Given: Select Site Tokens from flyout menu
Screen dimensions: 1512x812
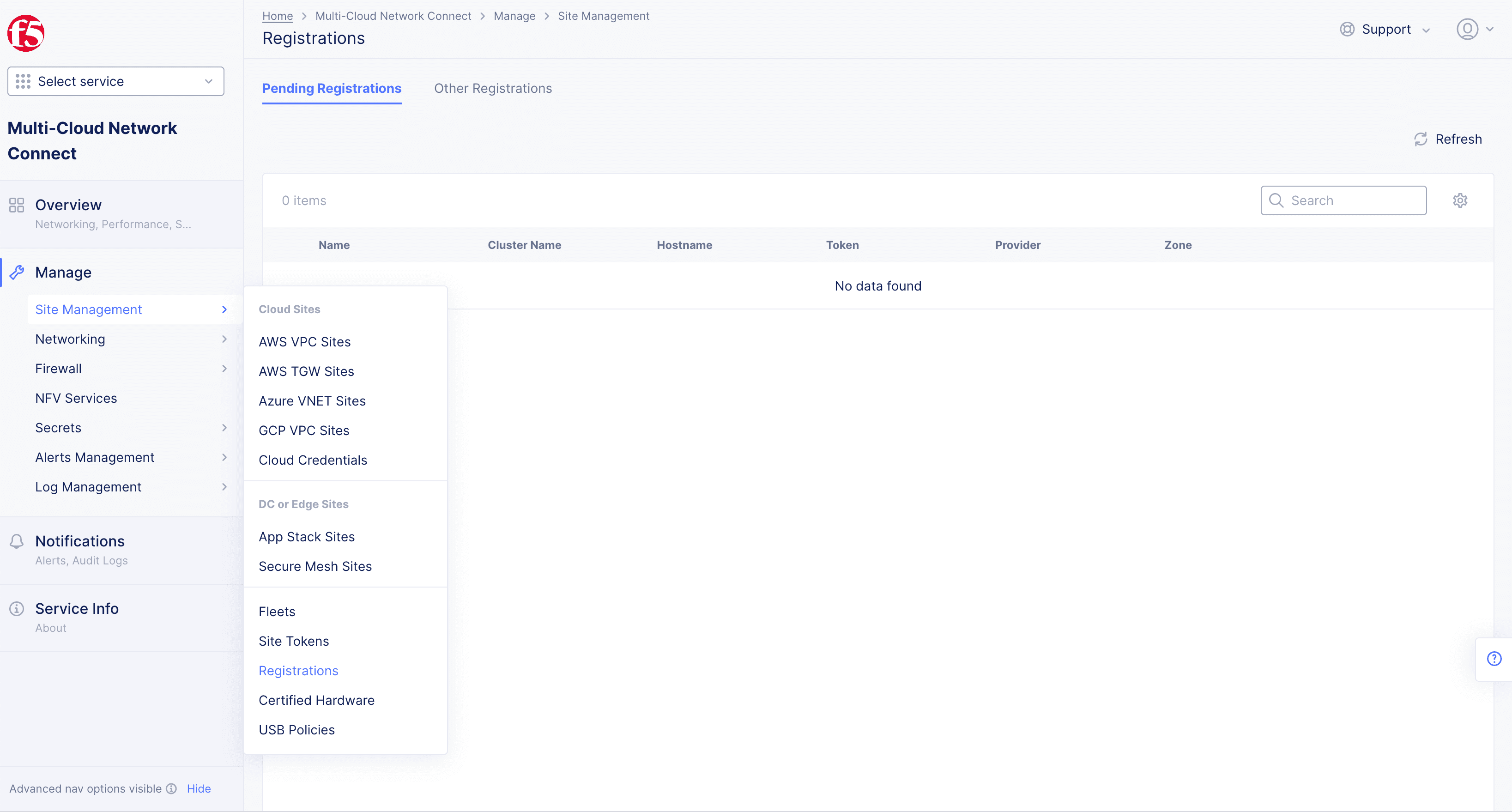Looking at the screenshot, I should pos(293,641).
